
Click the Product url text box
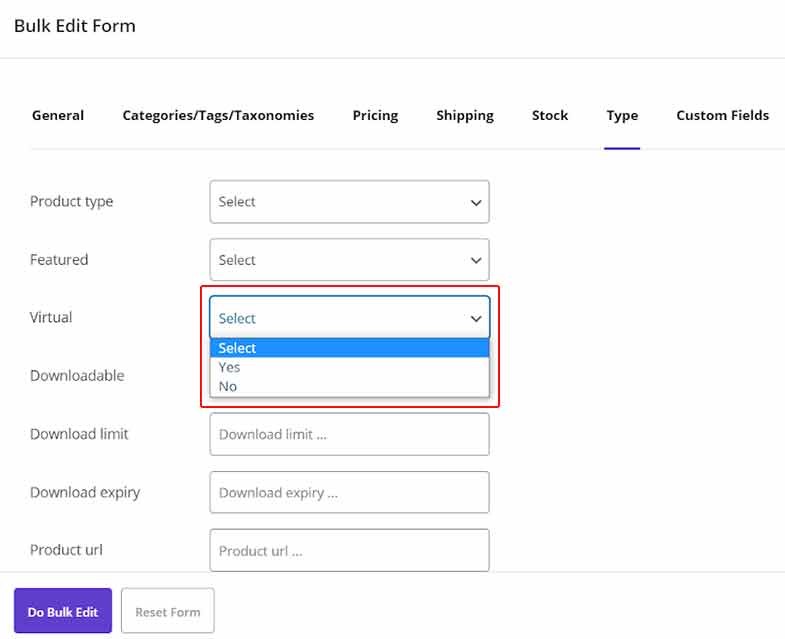(349, 551)
